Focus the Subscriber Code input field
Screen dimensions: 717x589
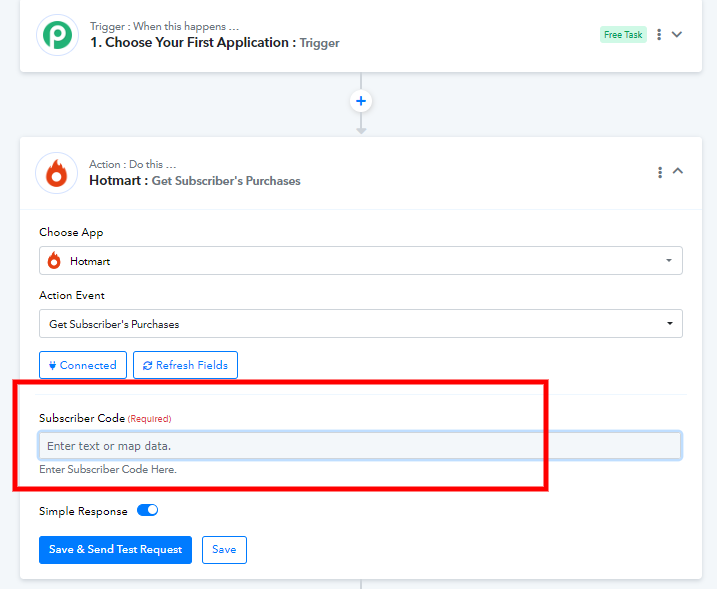point(360,445)
